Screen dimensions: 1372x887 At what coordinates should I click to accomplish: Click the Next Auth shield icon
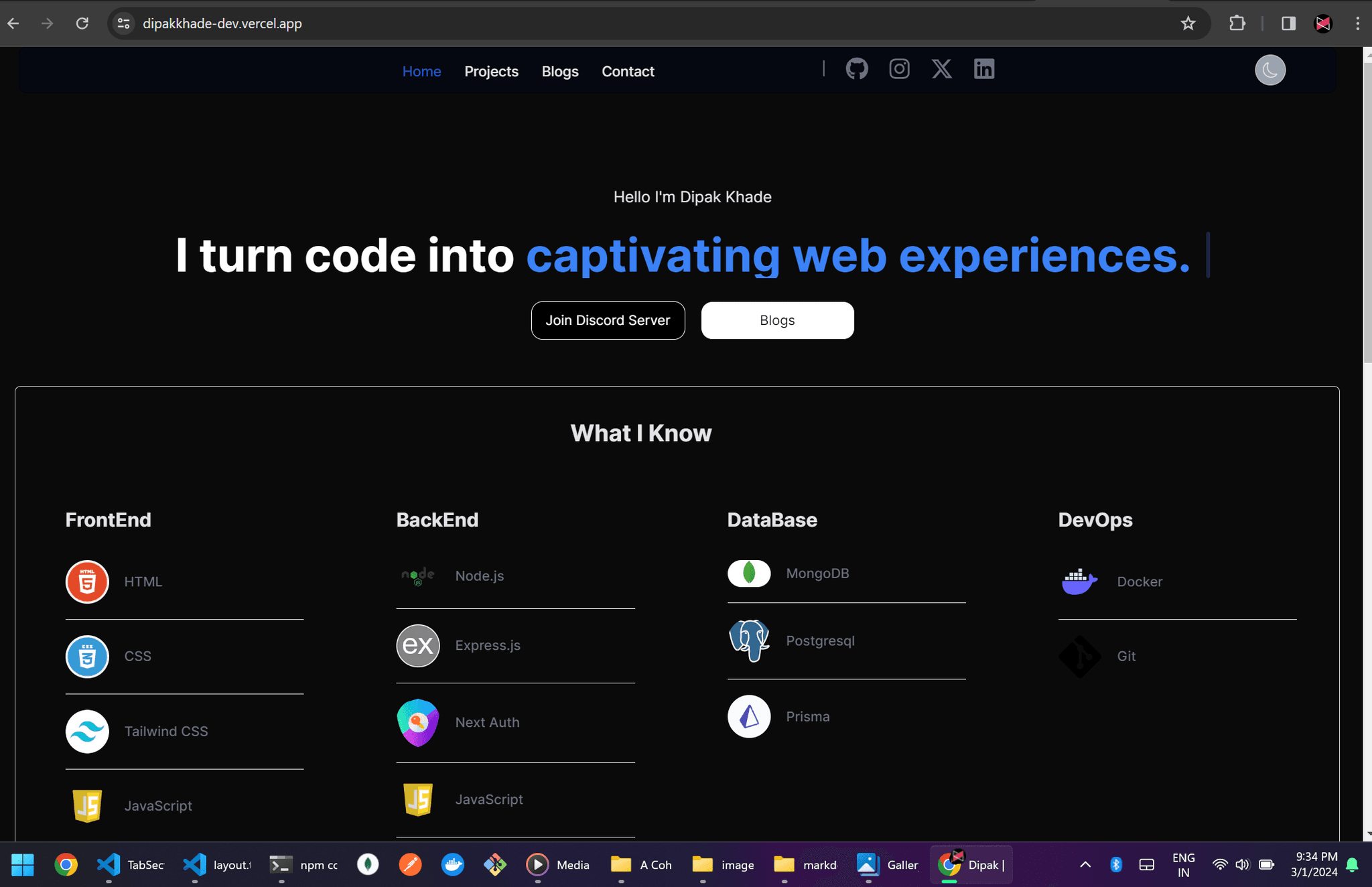[x=417, y=722]
